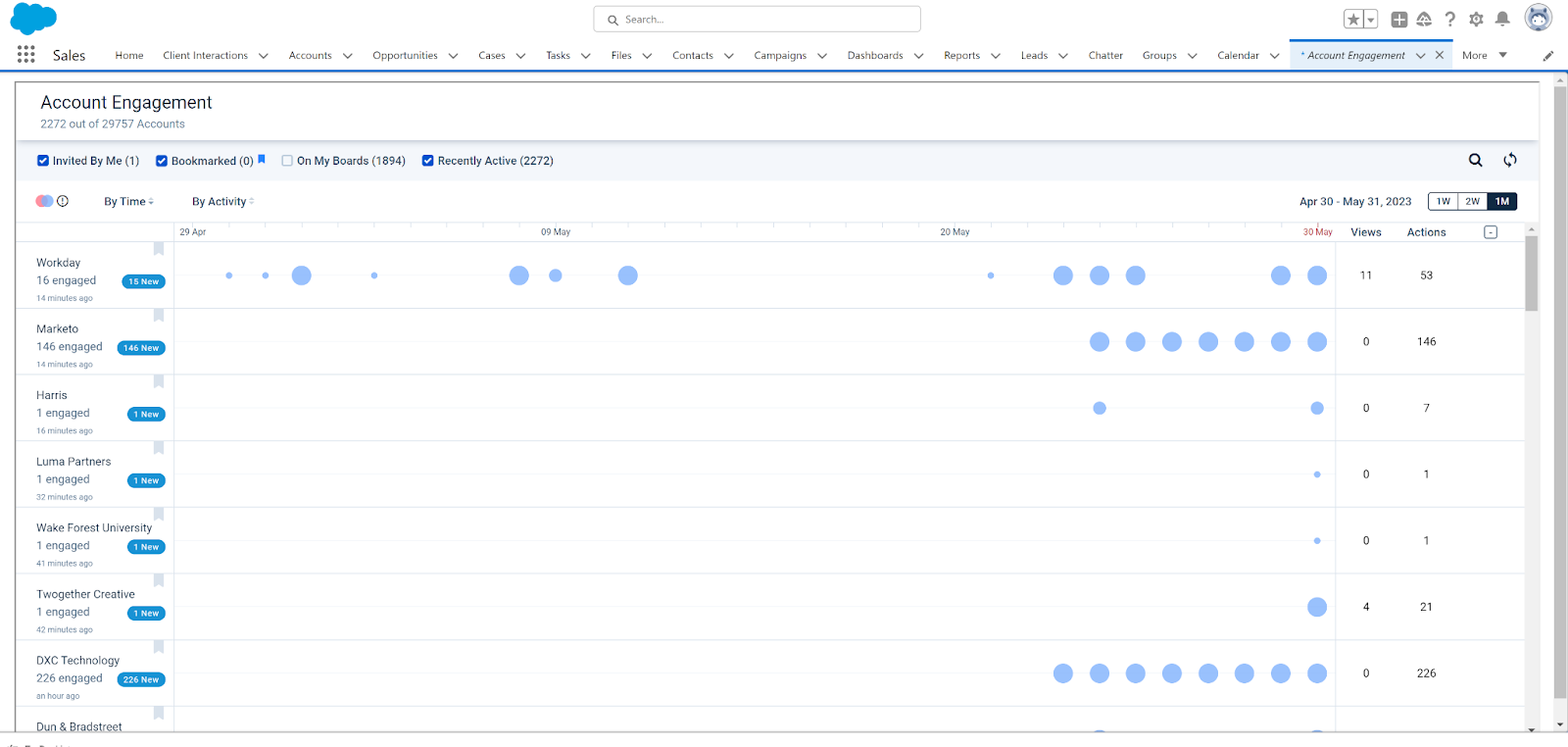Select 2W time range
Image resolution: width=1568 pixels, height=747 pixels.
[1473, 201]
